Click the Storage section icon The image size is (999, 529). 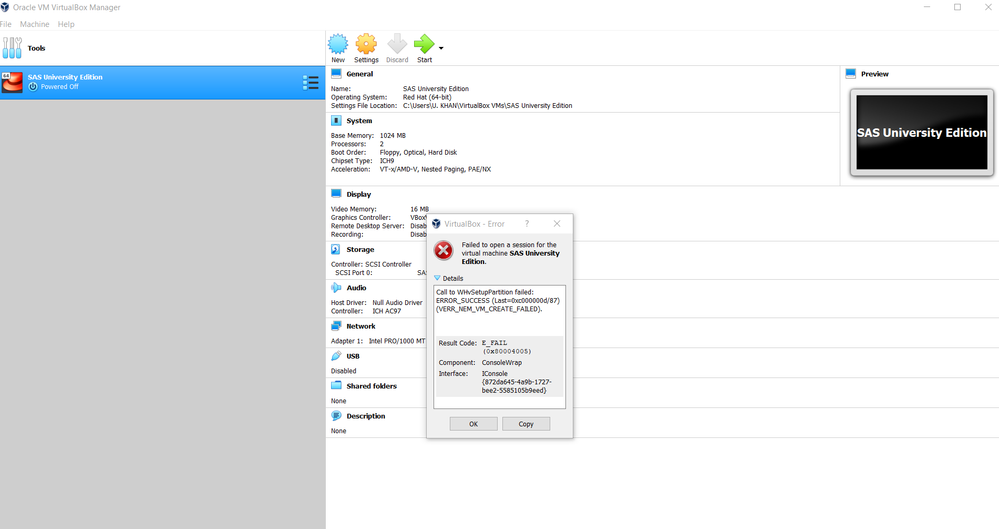[x=336, y=249]
